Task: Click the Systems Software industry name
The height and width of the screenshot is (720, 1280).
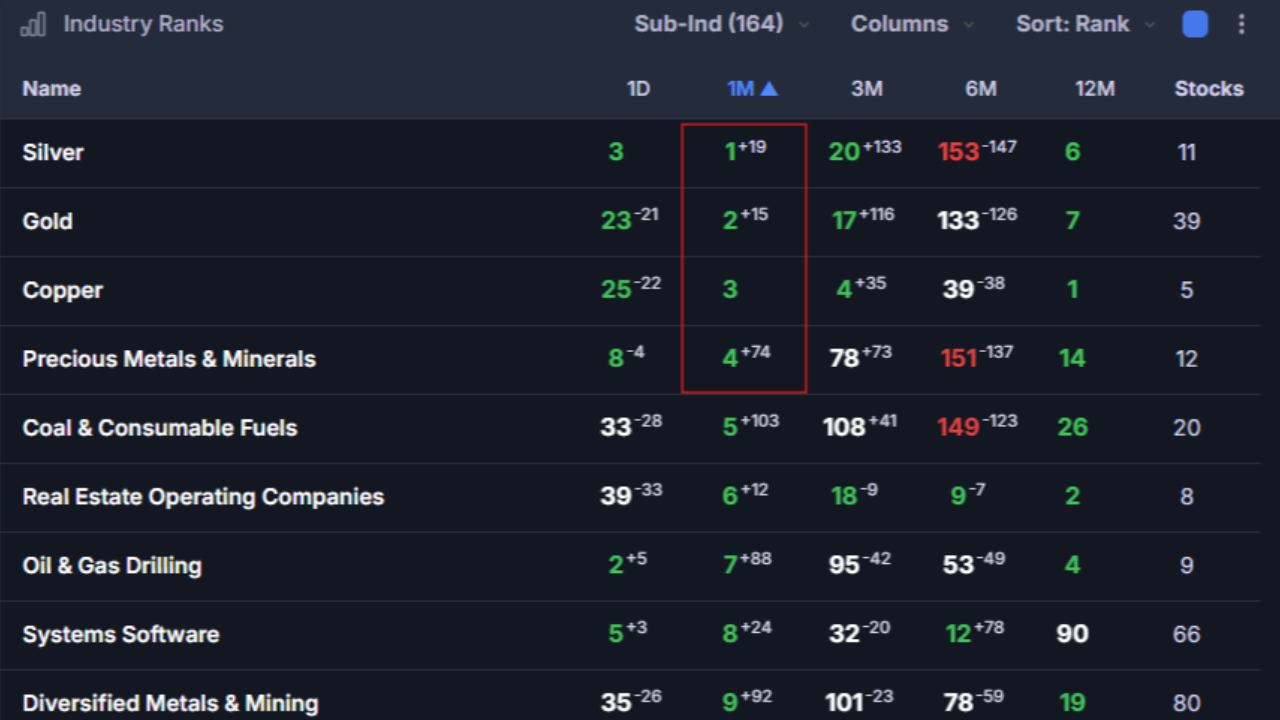Action: [x=121, y=635]
